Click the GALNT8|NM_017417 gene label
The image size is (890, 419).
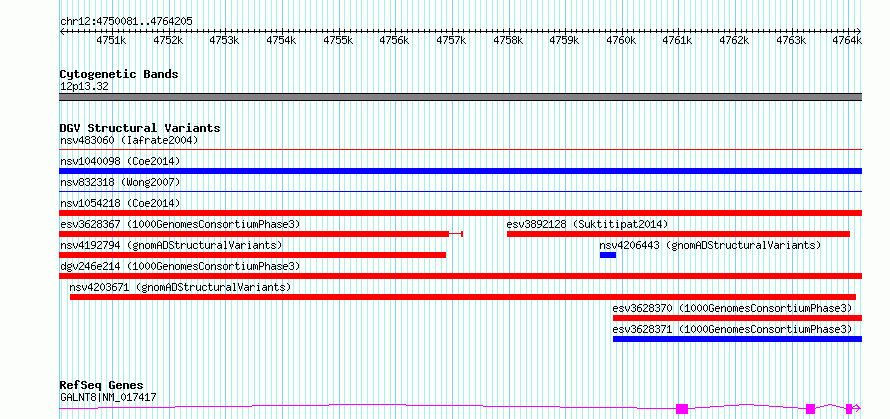tap(108, 397)
